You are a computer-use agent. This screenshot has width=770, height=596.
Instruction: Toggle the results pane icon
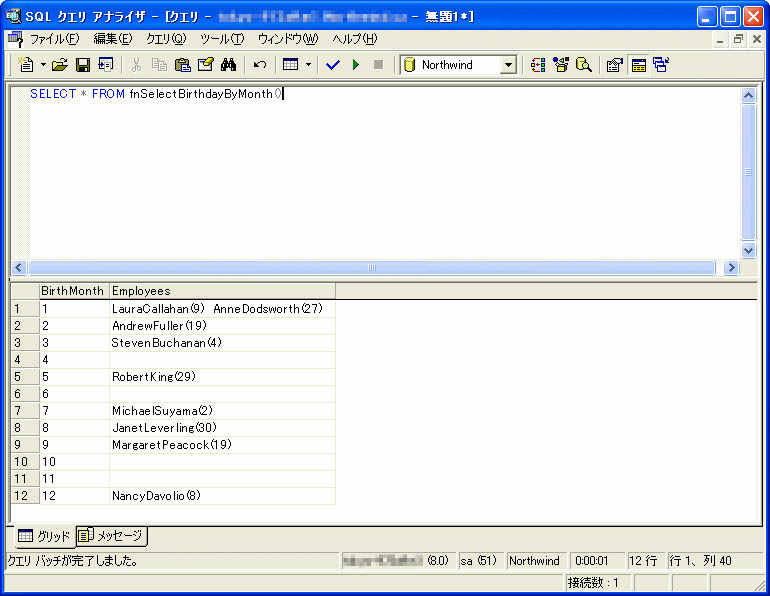[638, 65]
